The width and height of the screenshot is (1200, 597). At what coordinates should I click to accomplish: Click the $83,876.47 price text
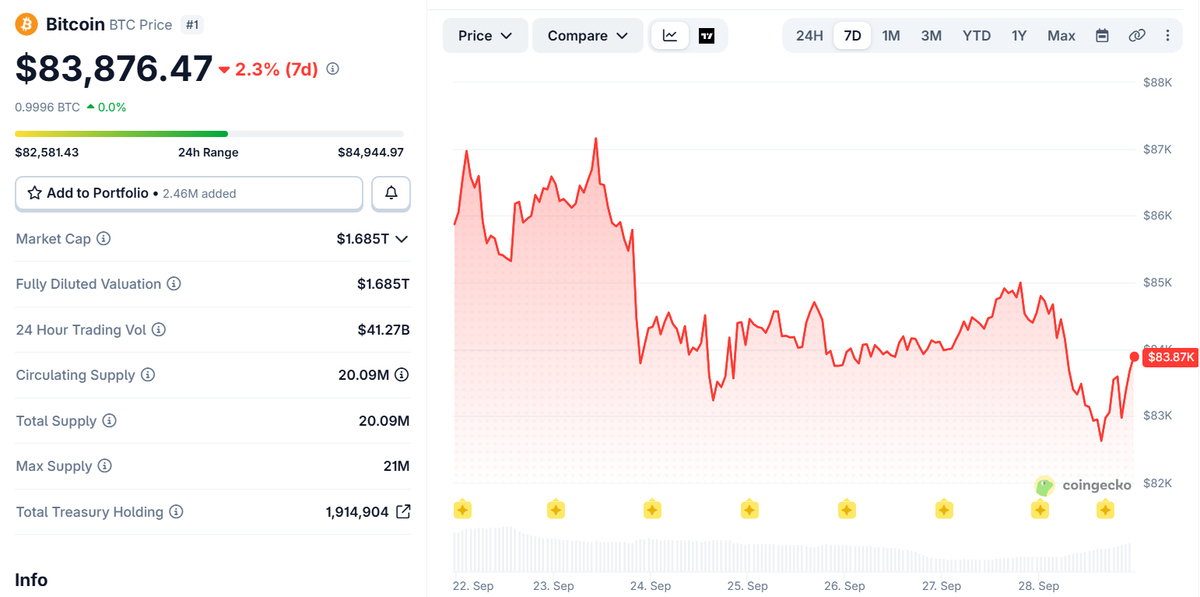pyautogui.click(x=113, y=69)
